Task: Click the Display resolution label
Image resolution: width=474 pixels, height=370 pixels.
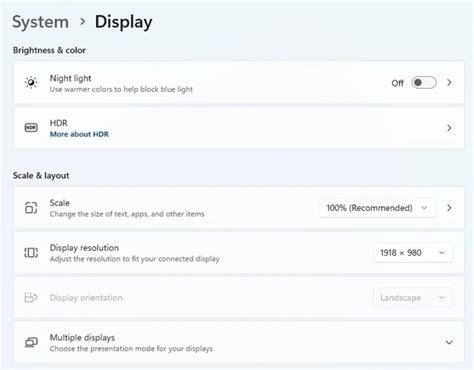Action: click(84, 248)
